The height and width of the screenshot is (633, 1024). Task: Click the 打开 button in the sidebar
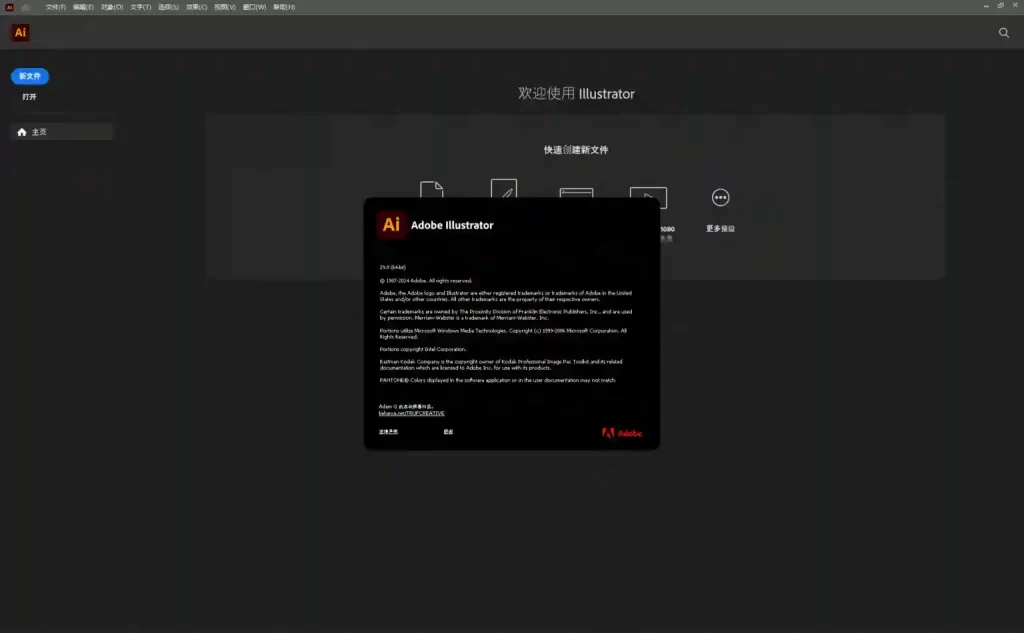tap(30, 97)
